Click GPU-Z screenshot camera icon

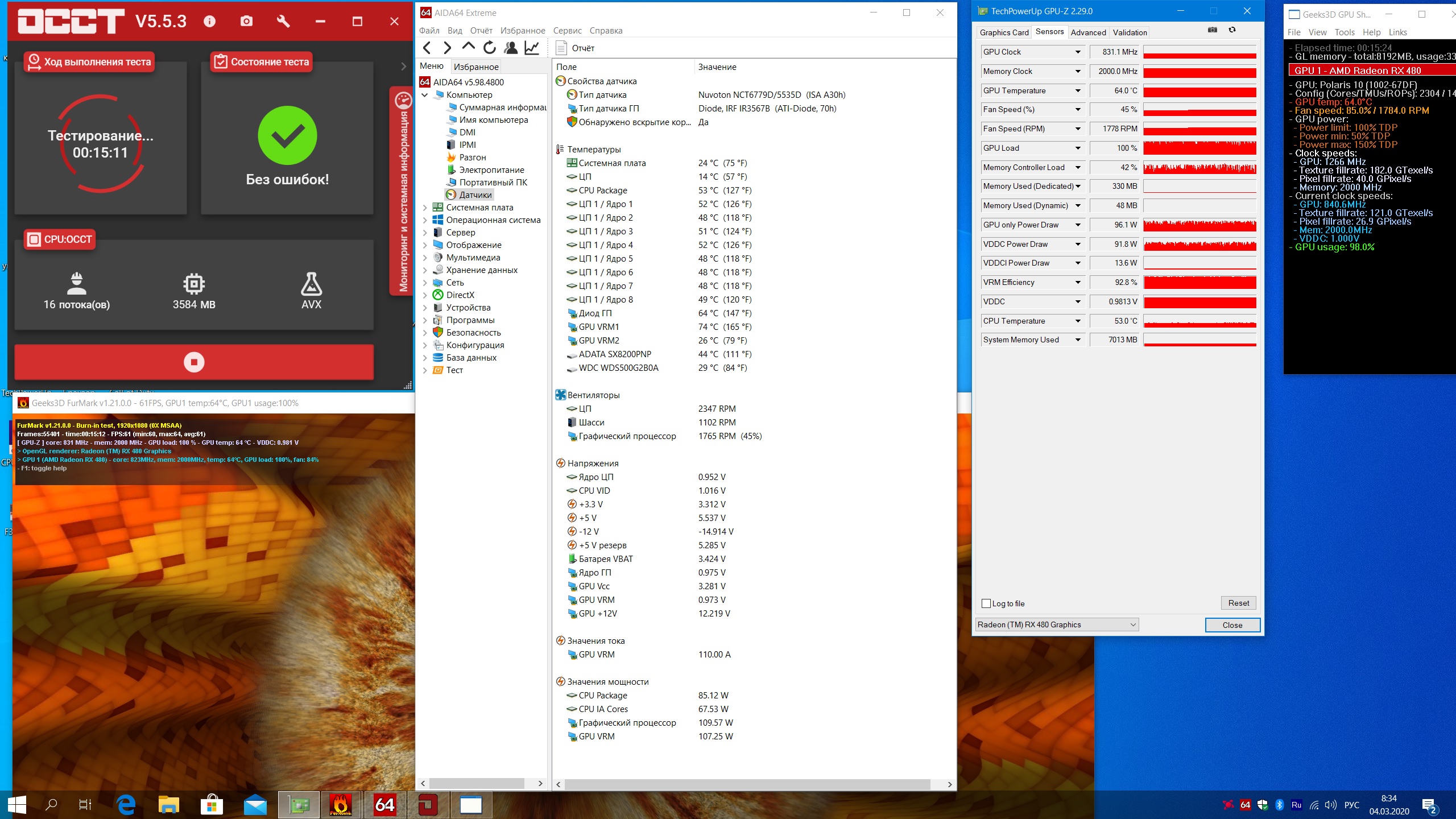pyautogui.click(x=1213, y=30)
